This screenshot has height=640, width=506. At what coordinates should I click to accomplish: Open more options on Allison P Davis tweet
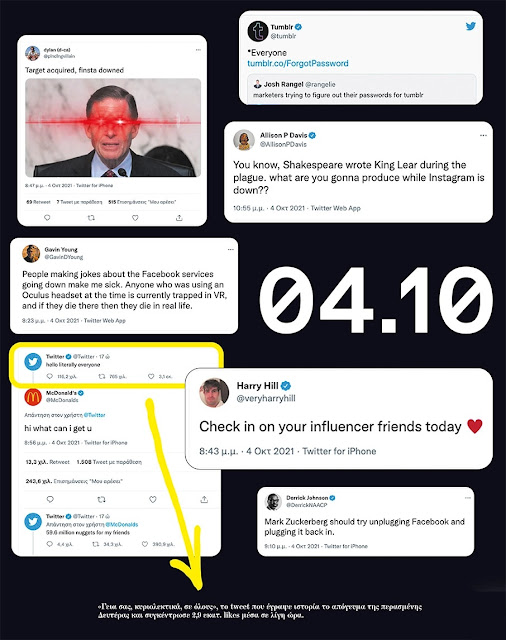point(483,136)
